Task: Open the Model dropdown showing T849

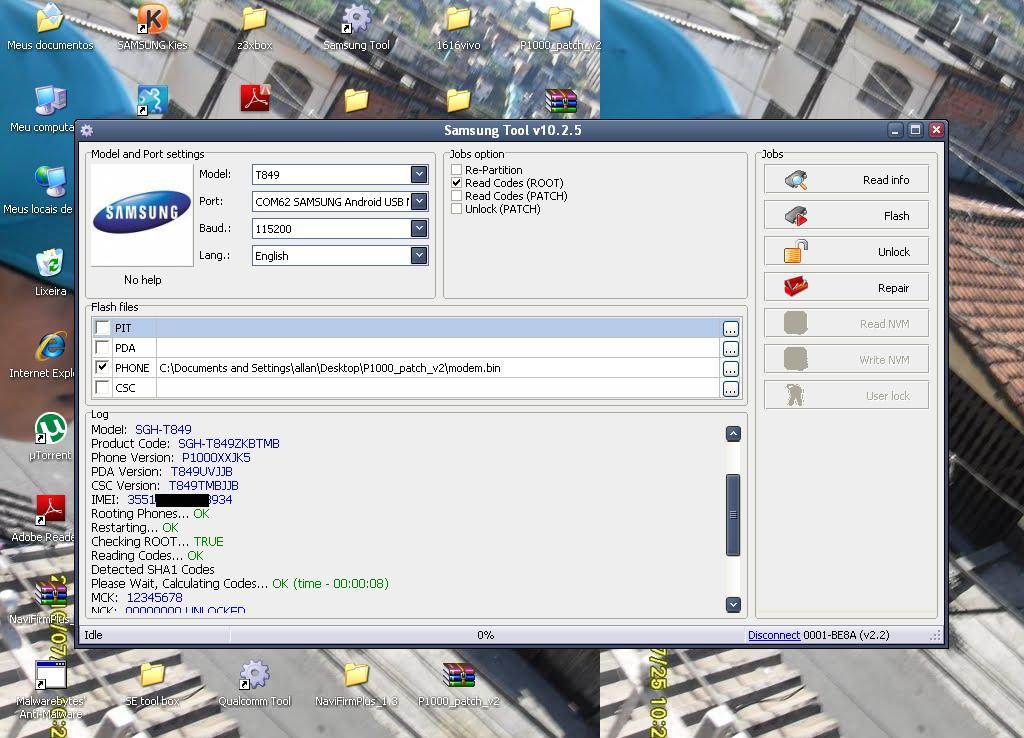Action: click(x=419, y=174)
